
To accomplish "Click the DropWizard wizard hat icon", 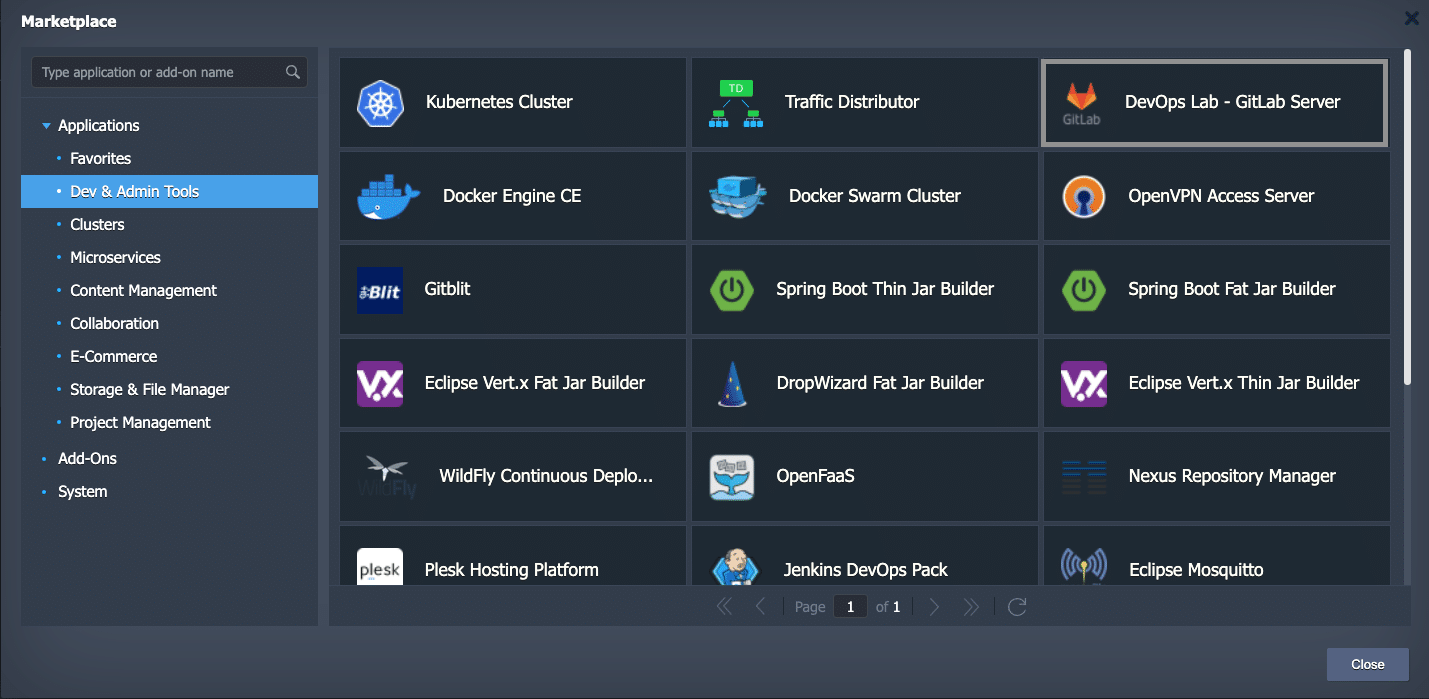I will point(732,384).
